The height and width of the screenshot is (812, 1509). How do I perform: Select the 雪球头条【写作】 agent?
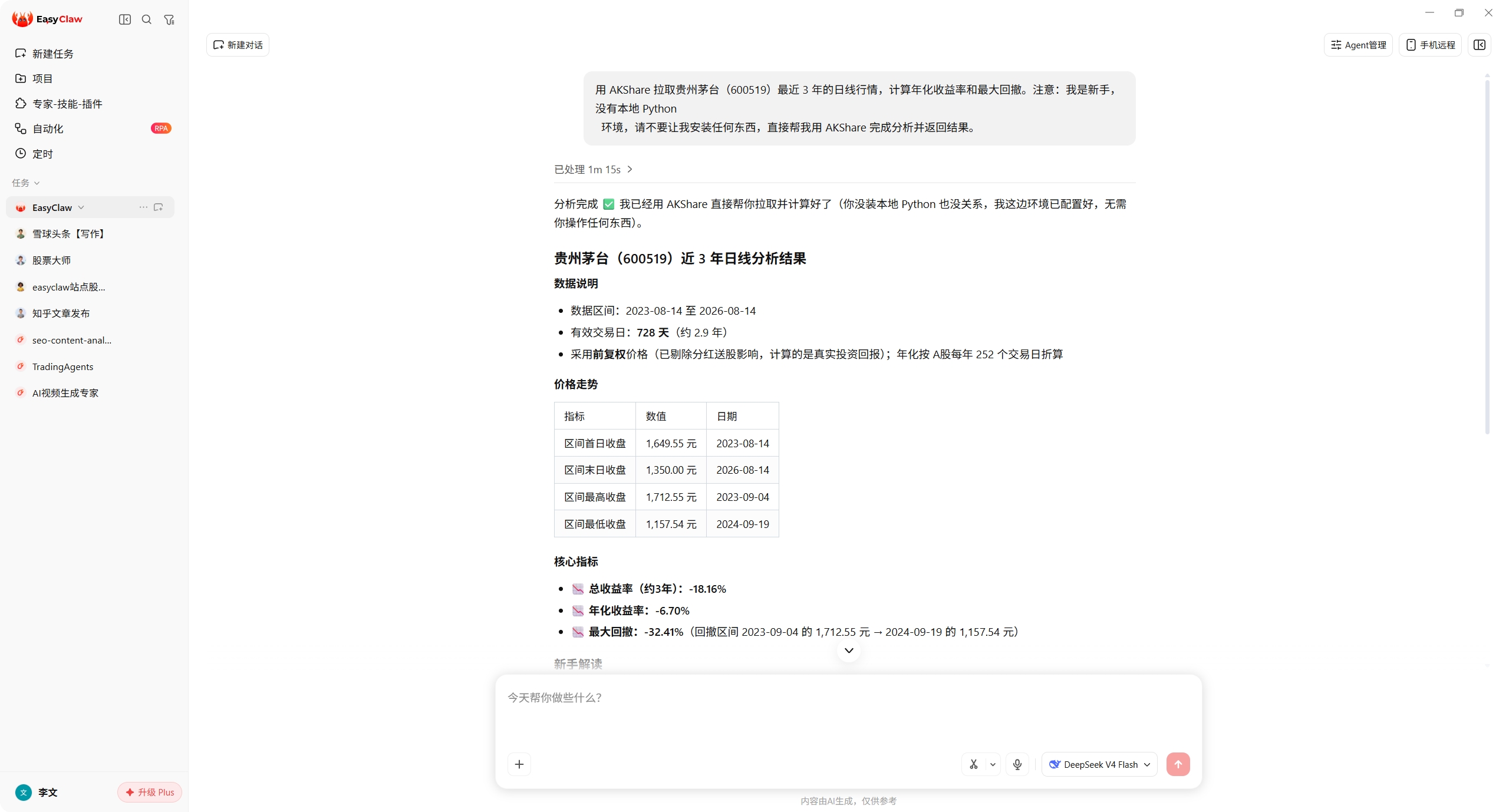(90, 234)
